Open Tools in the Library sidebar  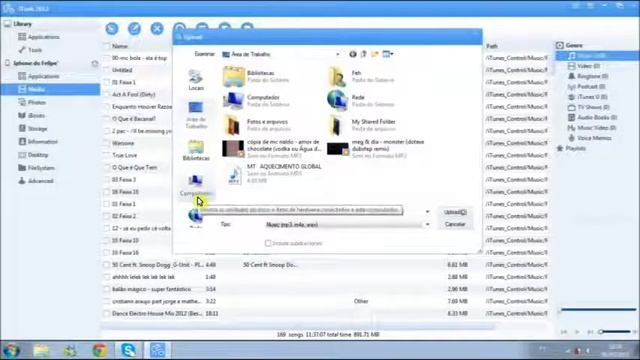pos(31,50)
